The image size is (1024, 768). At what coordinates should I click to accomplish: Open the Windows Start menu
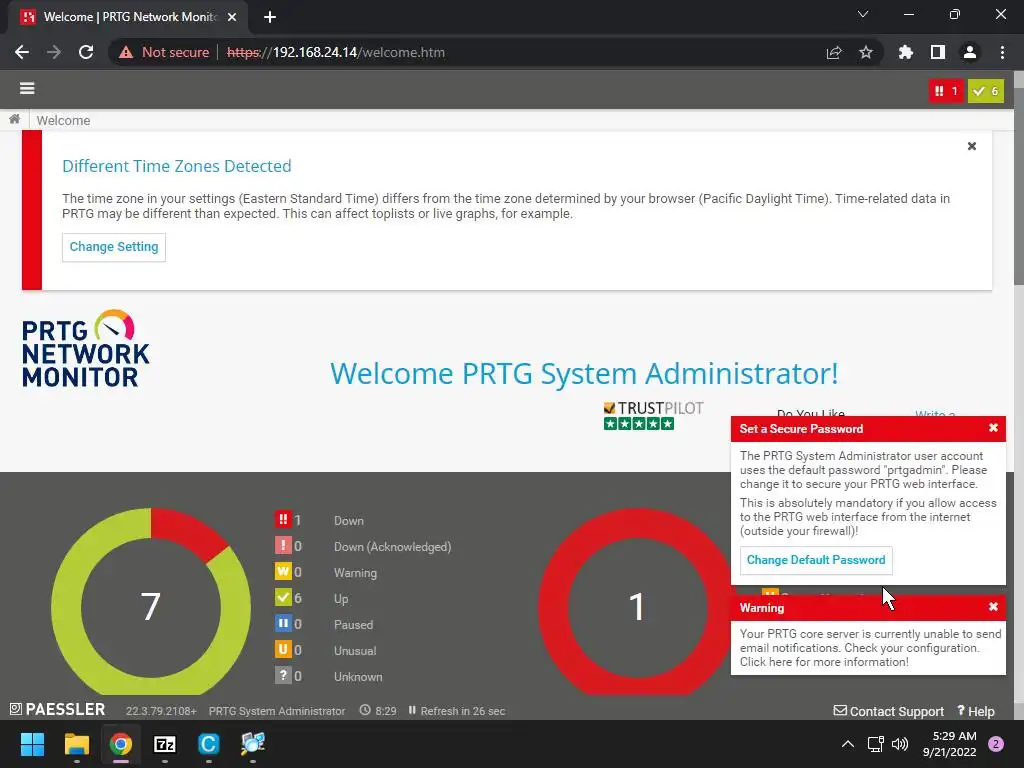tap(32, 744)
